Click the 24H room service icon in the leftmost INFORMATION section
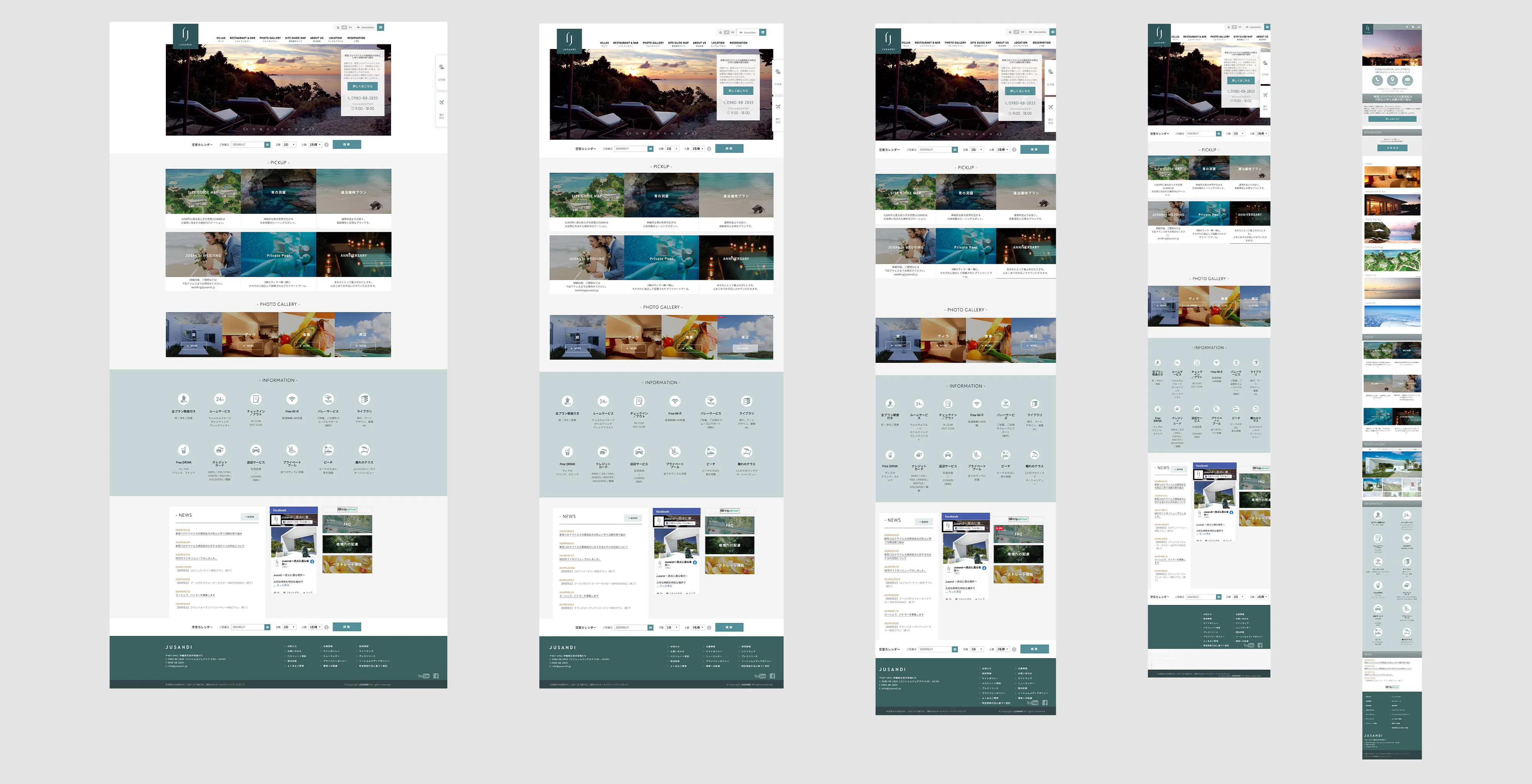The height and width of the screenshot is (784, 1532). coord(219,399)
